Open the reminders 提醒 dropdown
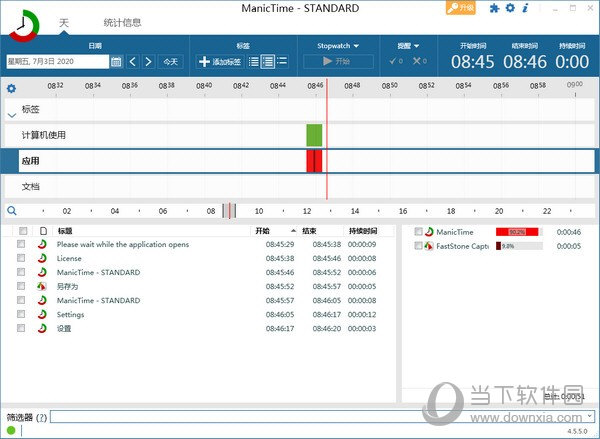600x439 pixels. 408,46
